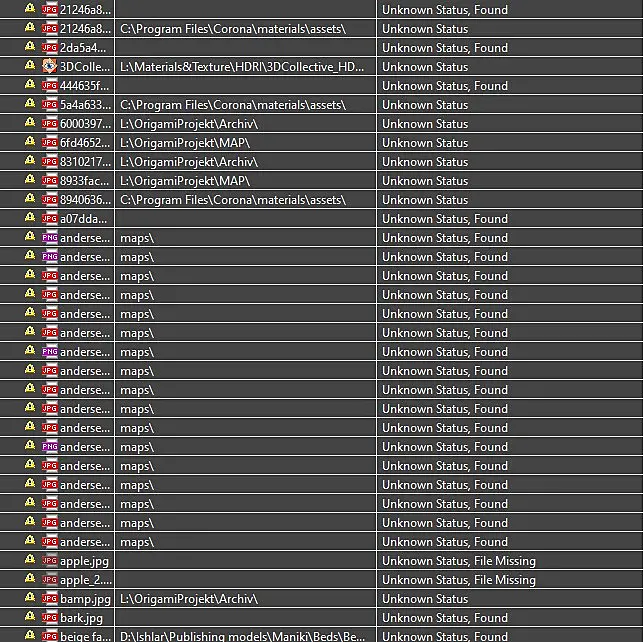Select the file name 6fd4652...
Image resolution: width=644 pixels, height=642 pixels.
coord(85,143)
